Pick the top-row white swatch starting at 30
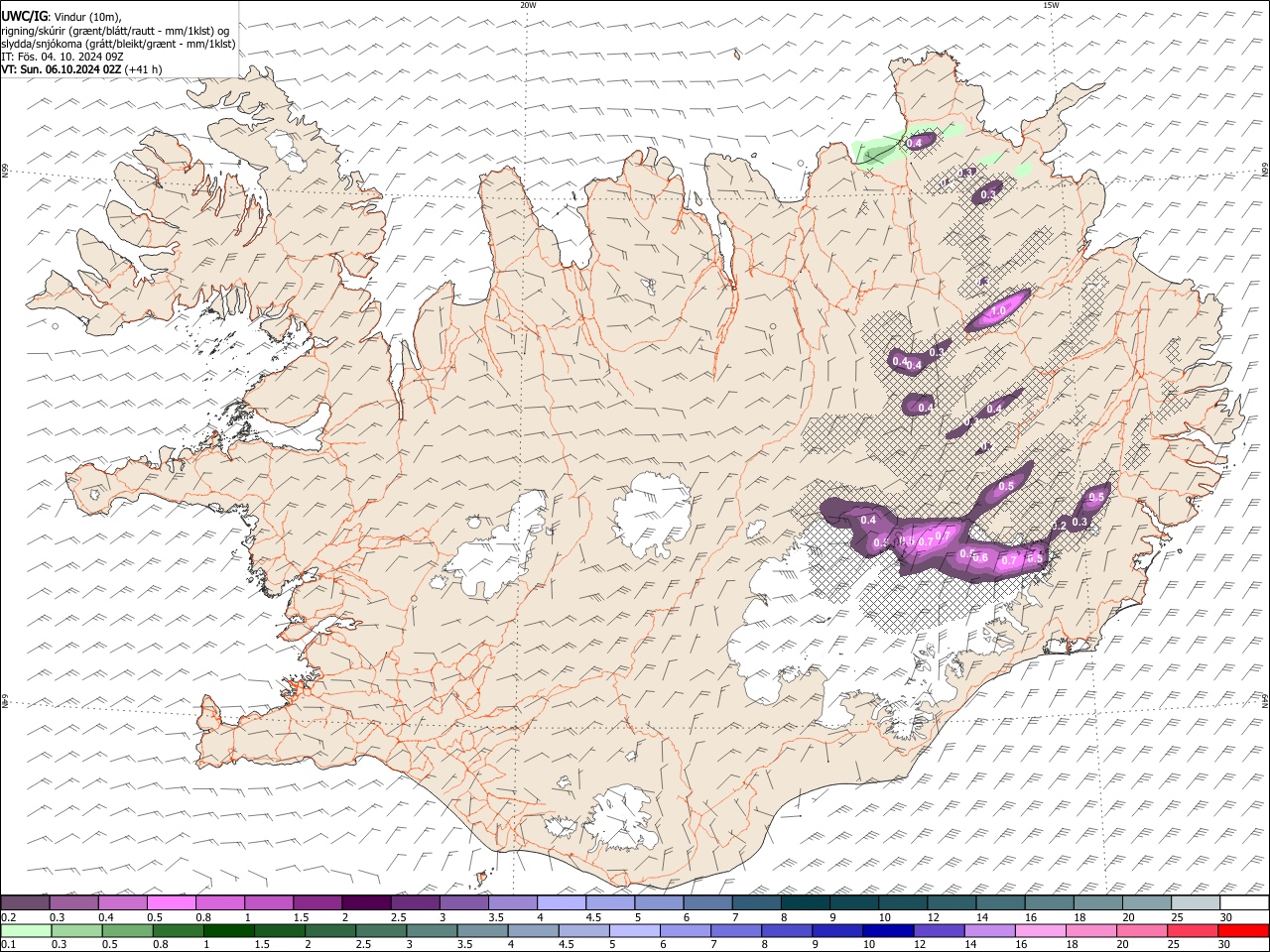 pyautogui.click(x=1244, y=902)
